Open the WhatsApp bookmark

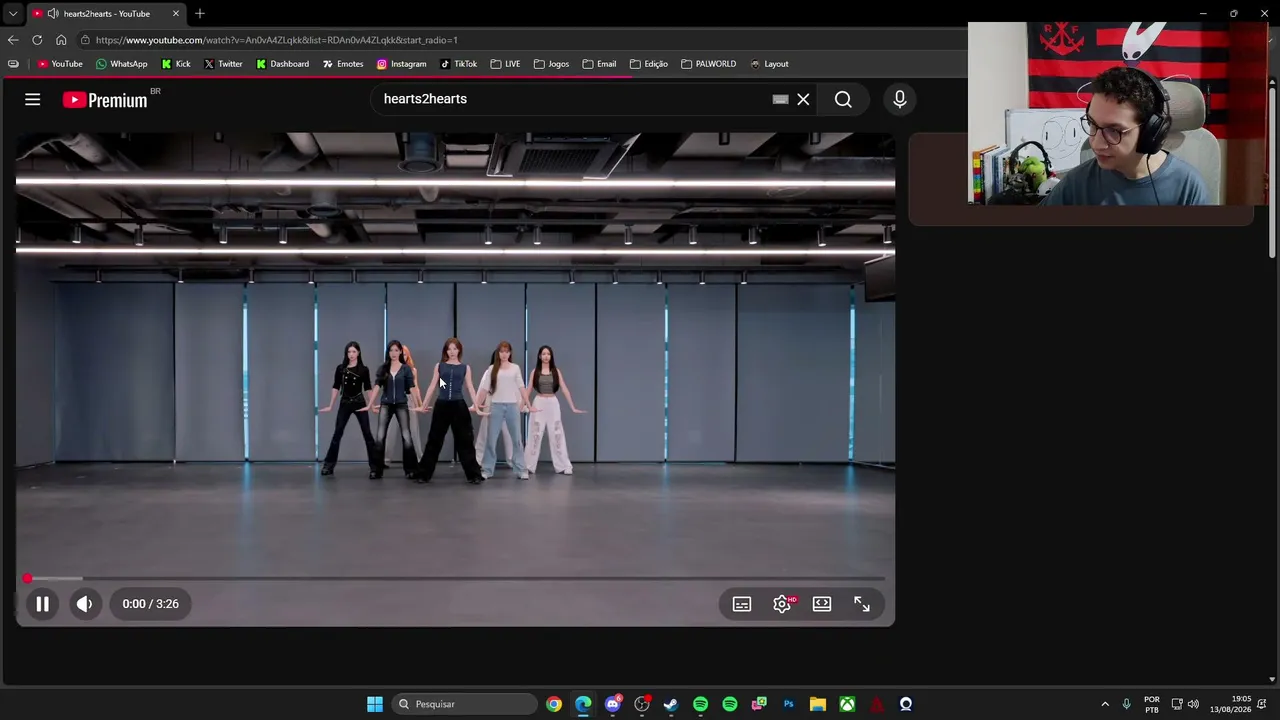(x=122, y=64)
